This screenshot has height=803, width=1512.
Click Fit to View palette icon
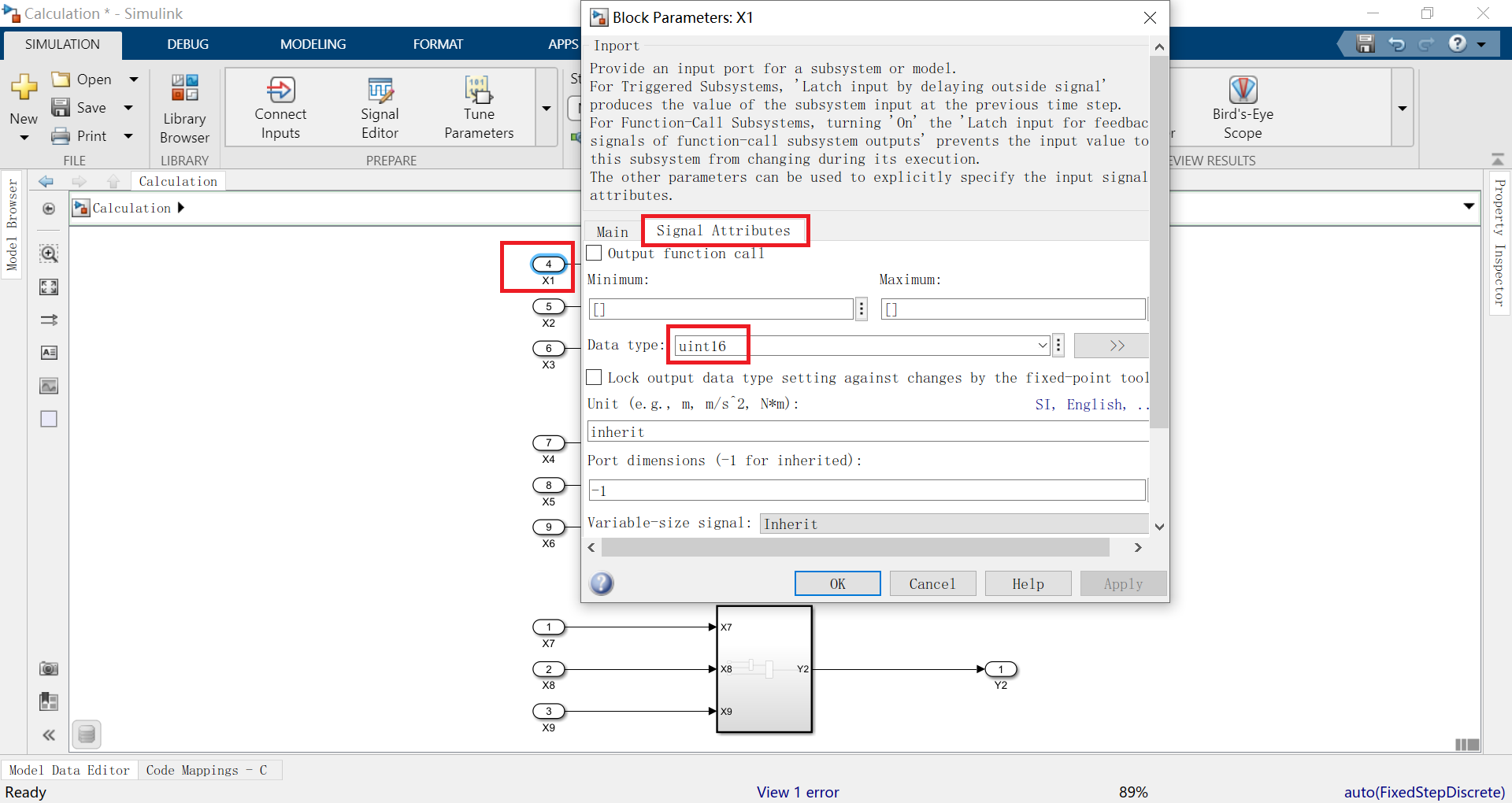point(49,287)
